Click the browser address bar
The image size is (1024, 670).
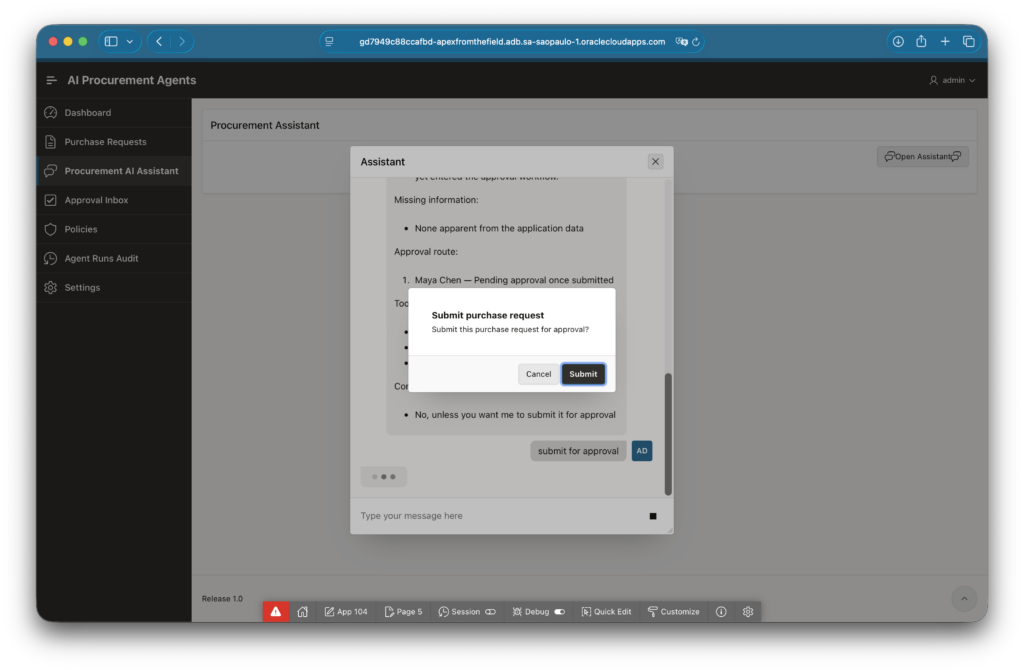(x=512, y=41)
